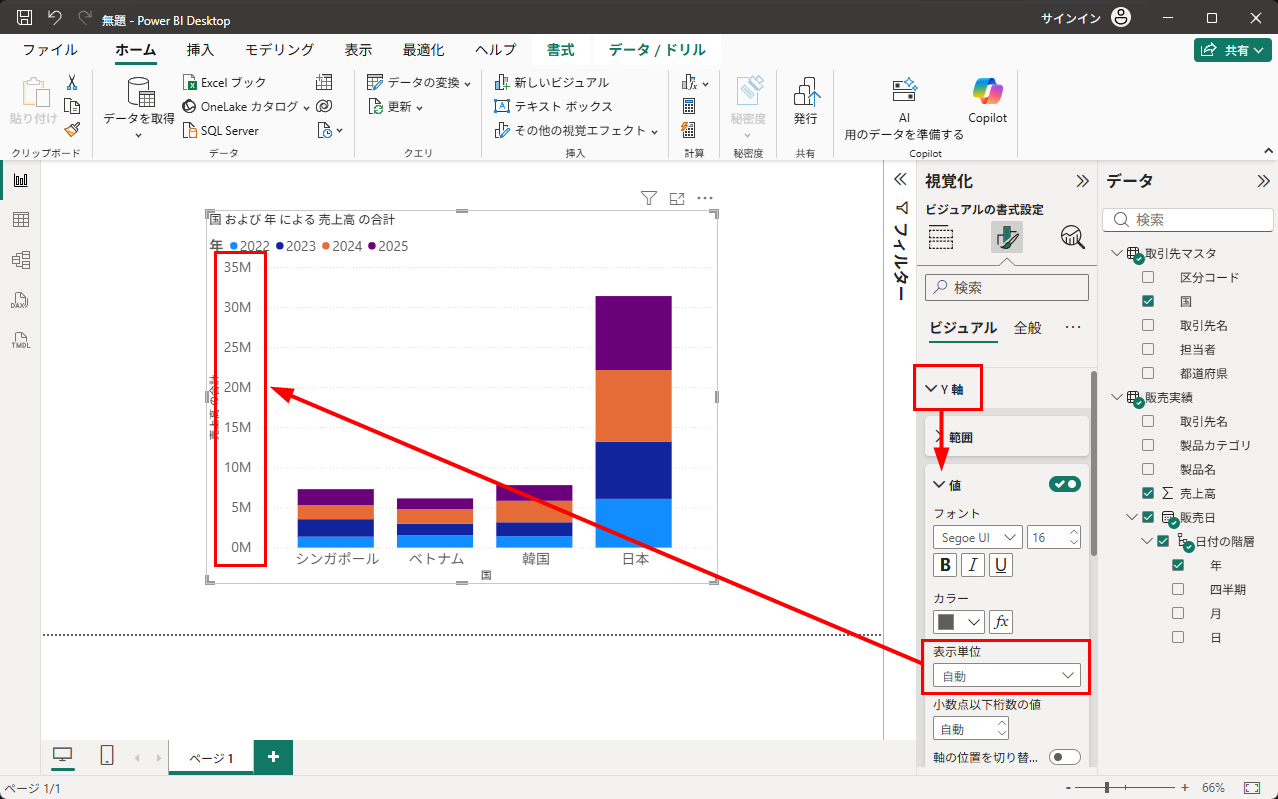Click the filter funnel icon above chart
1278x799 pixels.
click(648, 199)
